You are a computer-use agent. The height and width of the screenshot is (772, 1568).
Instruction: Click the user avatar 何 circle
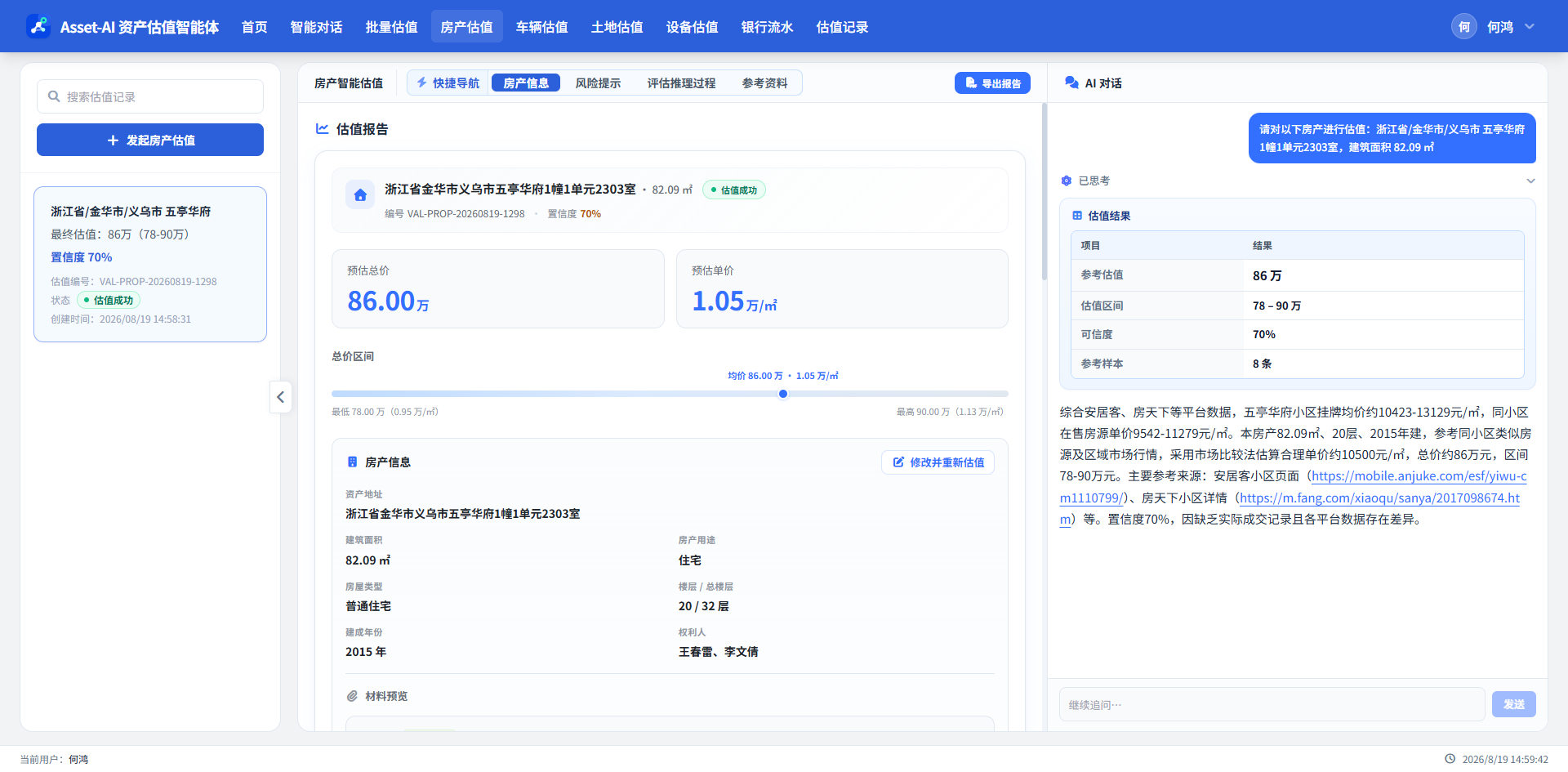1464,27
